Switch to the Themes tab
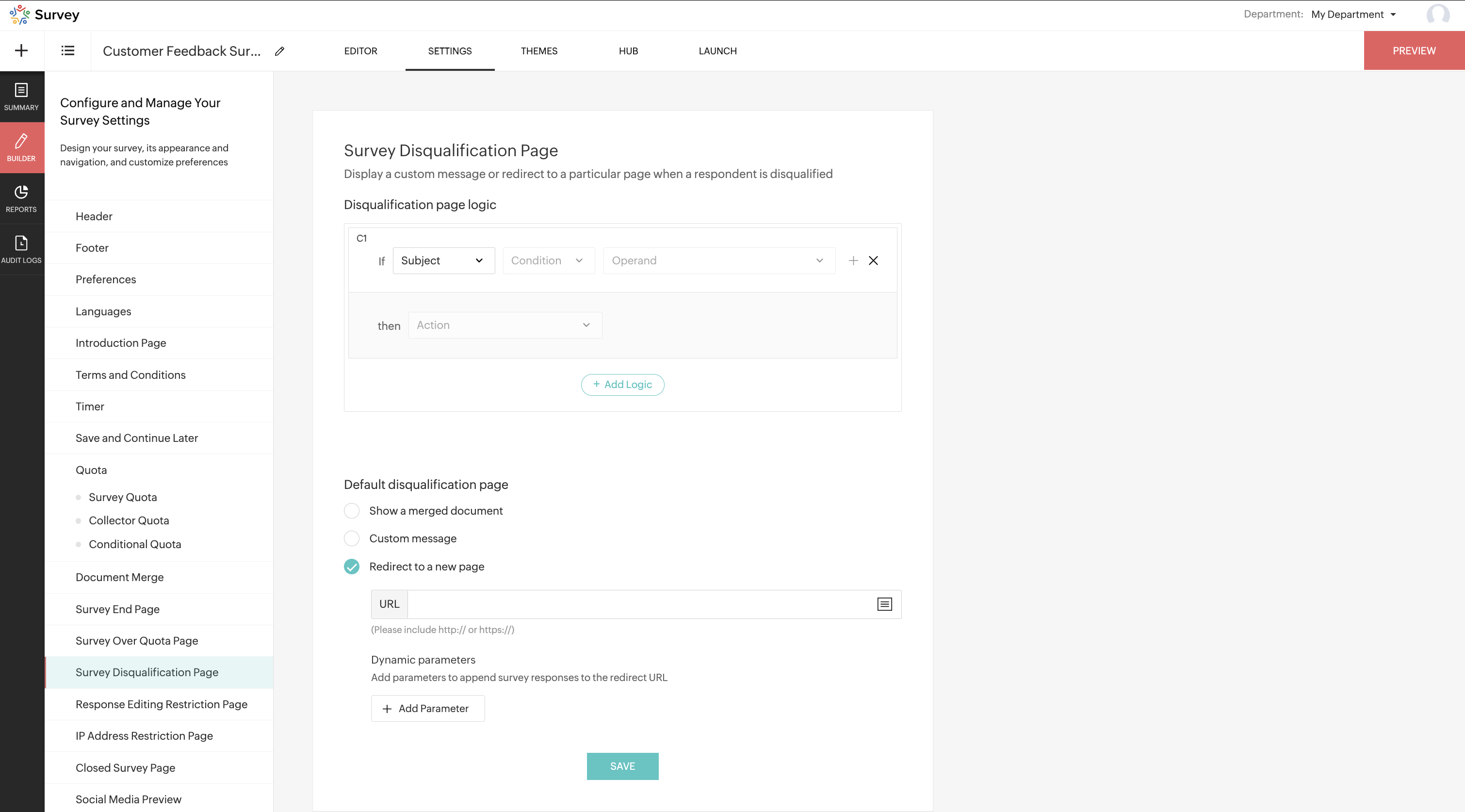 [538, 50]
